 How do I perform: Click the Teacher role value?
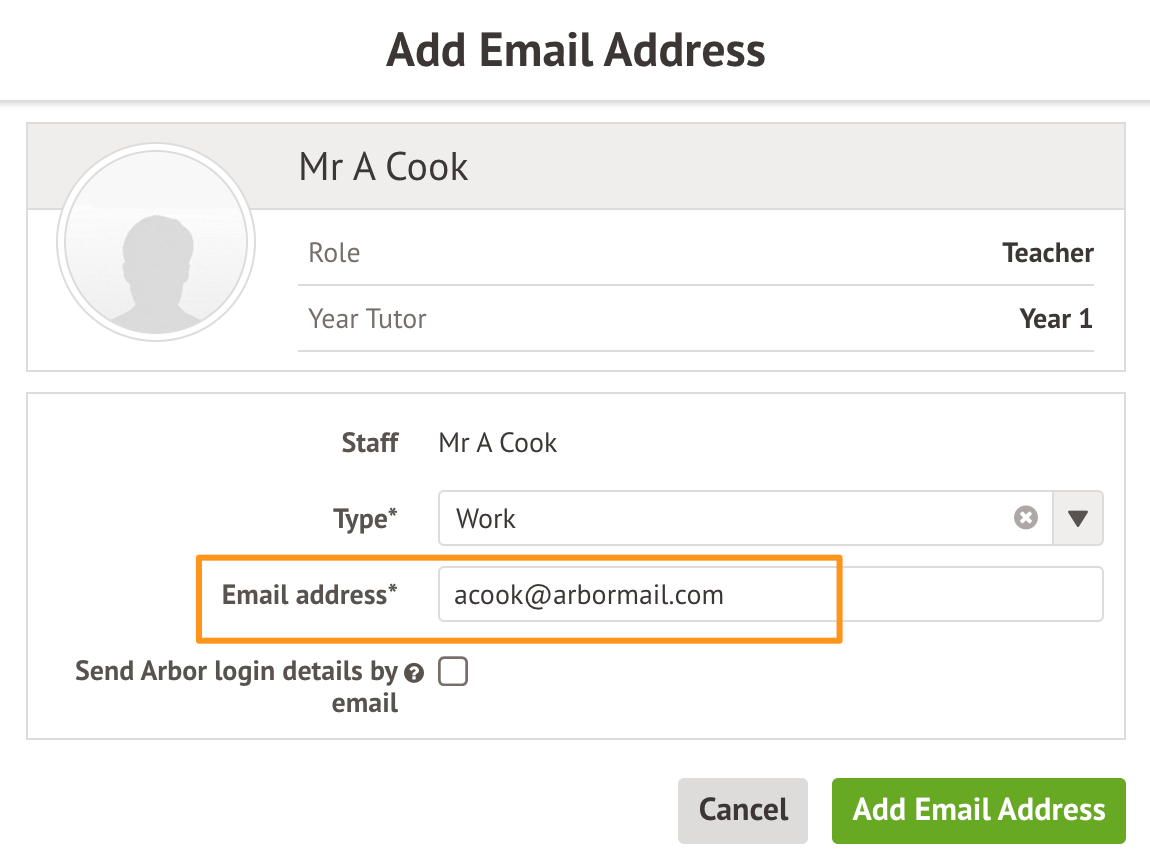1048,253
